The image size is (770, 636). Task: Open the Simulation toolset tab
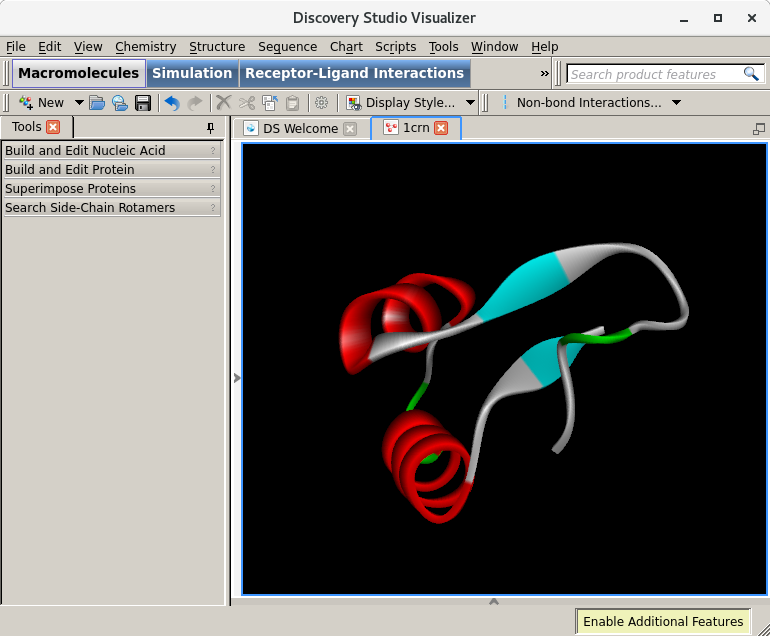192,73
